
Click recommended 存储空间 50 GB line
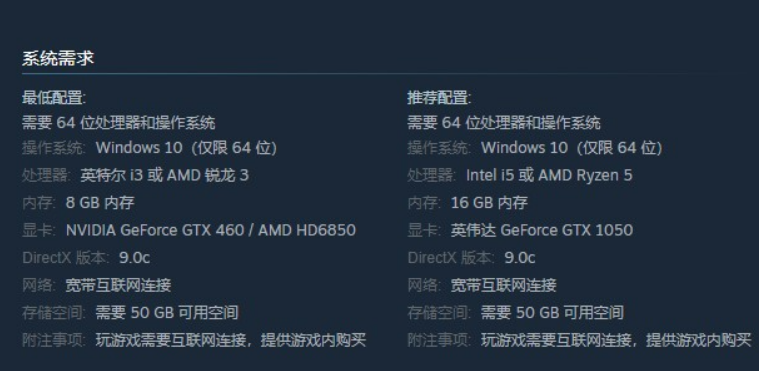tap(516, 313)
